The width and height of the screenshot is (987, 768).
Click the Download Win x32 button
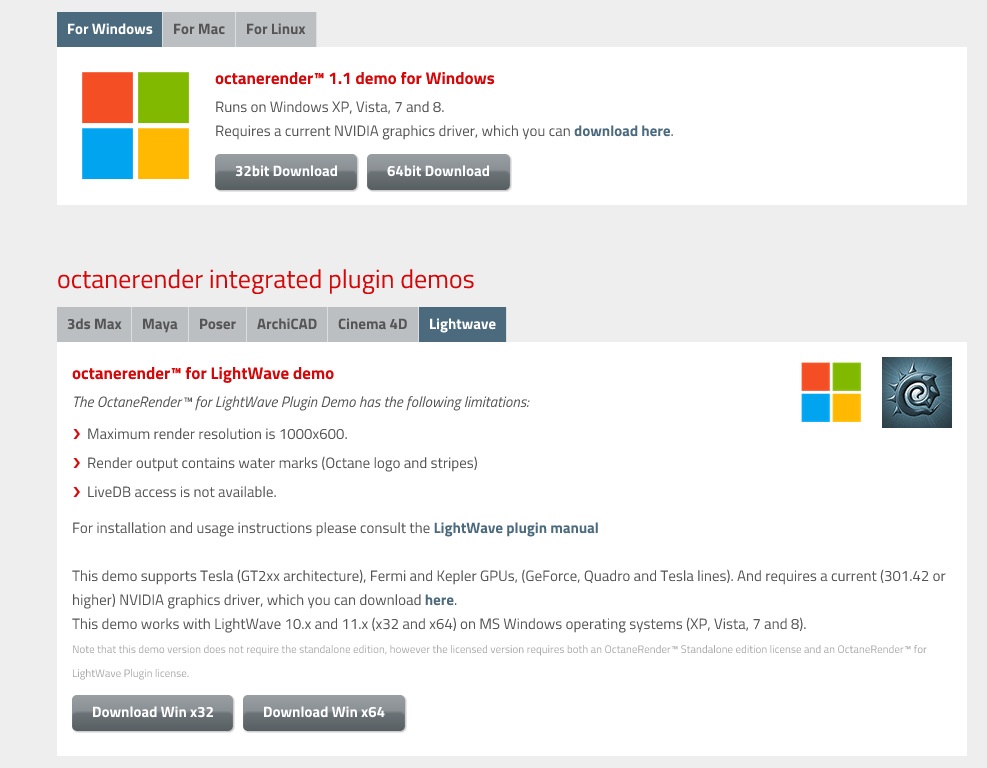(152, 712)
